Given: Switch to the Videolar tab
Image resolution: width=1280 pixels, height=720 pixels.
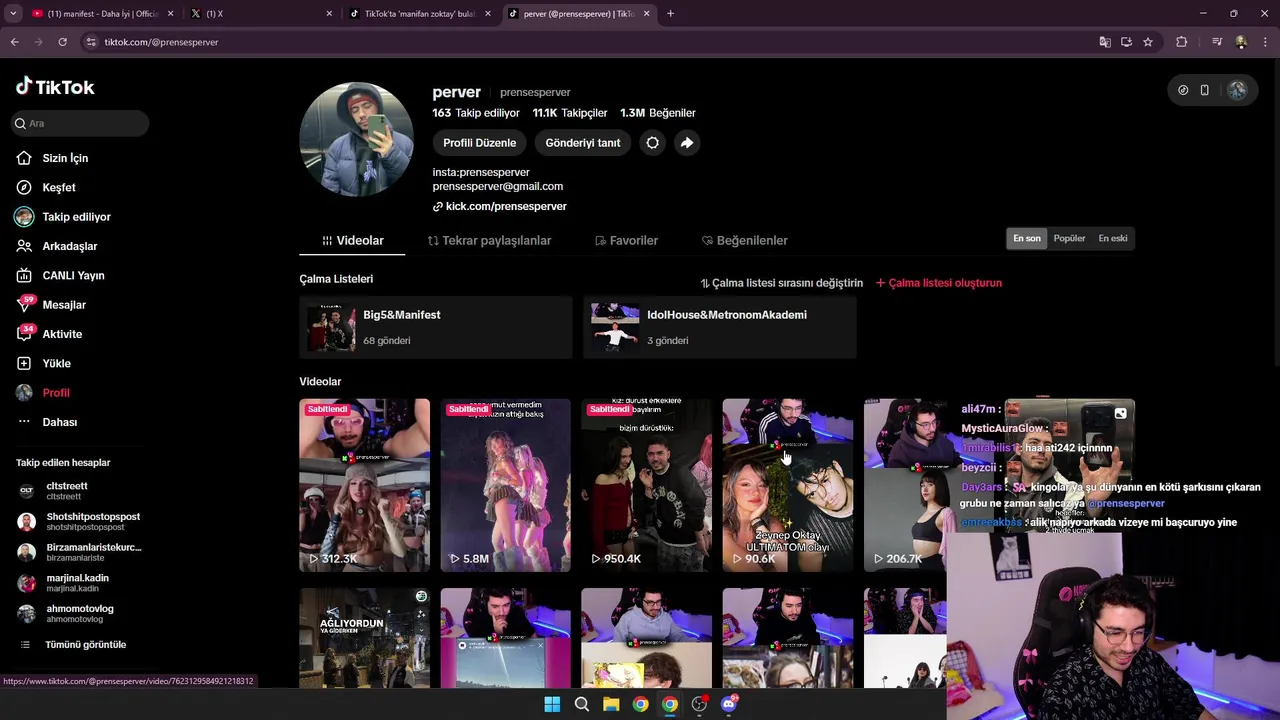Looking at the screenshot, I should coord(353,241).
